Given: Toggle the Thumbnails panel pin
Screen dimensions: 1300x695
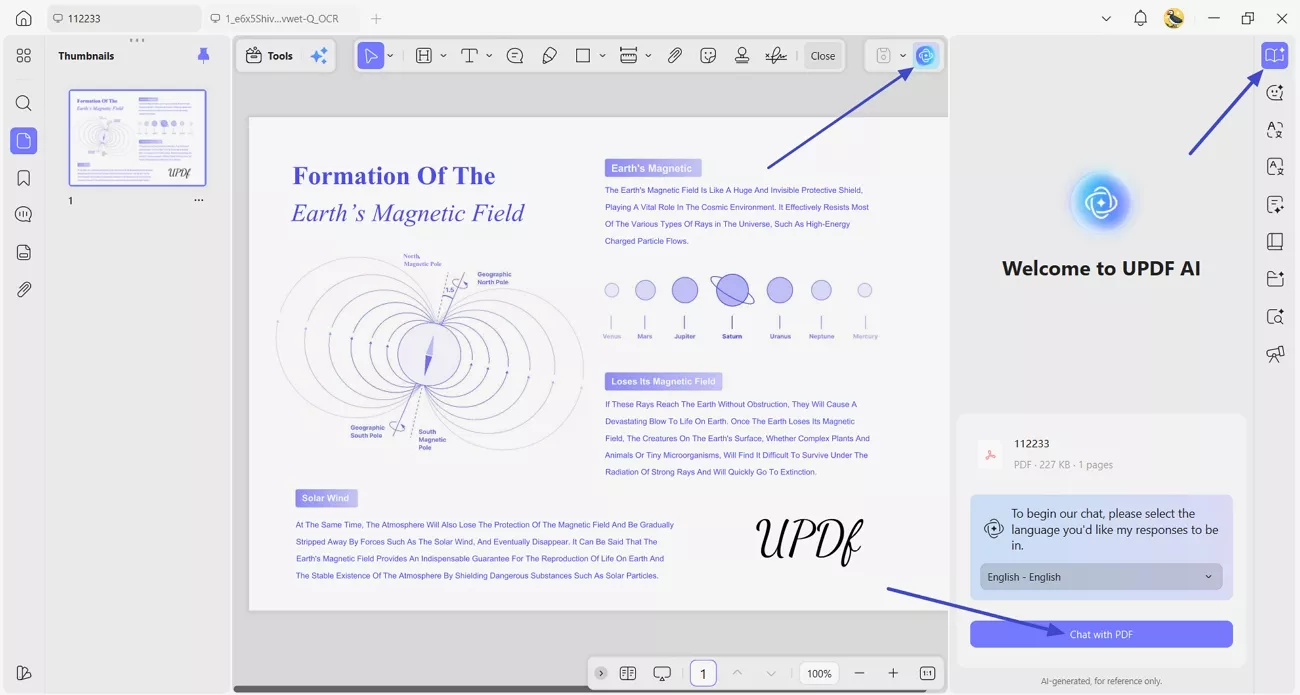Looking at the screenshot, I should (x=204, y=56).
